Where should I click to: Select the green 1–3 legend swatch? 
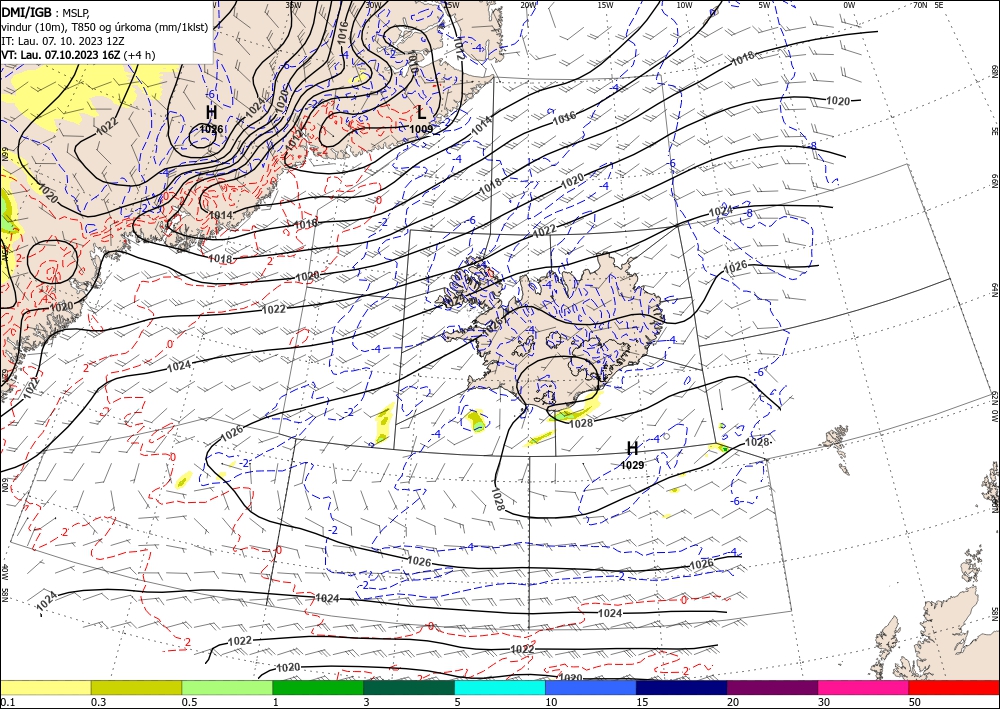click(318, 687)
